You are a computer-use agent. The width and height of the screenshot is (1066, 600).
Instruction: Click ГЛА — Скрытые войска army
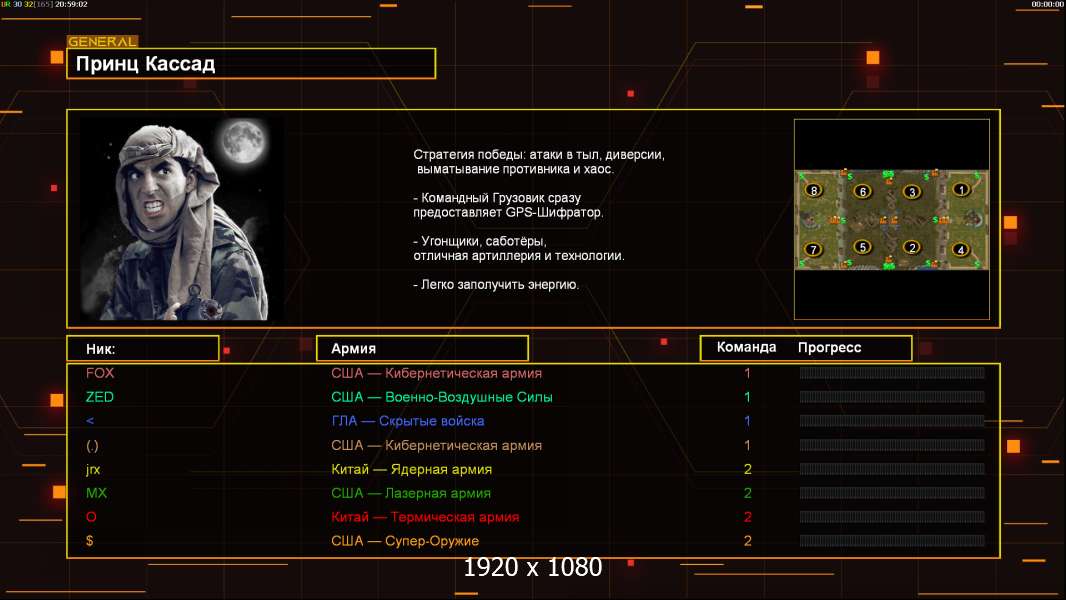(408, 421)
